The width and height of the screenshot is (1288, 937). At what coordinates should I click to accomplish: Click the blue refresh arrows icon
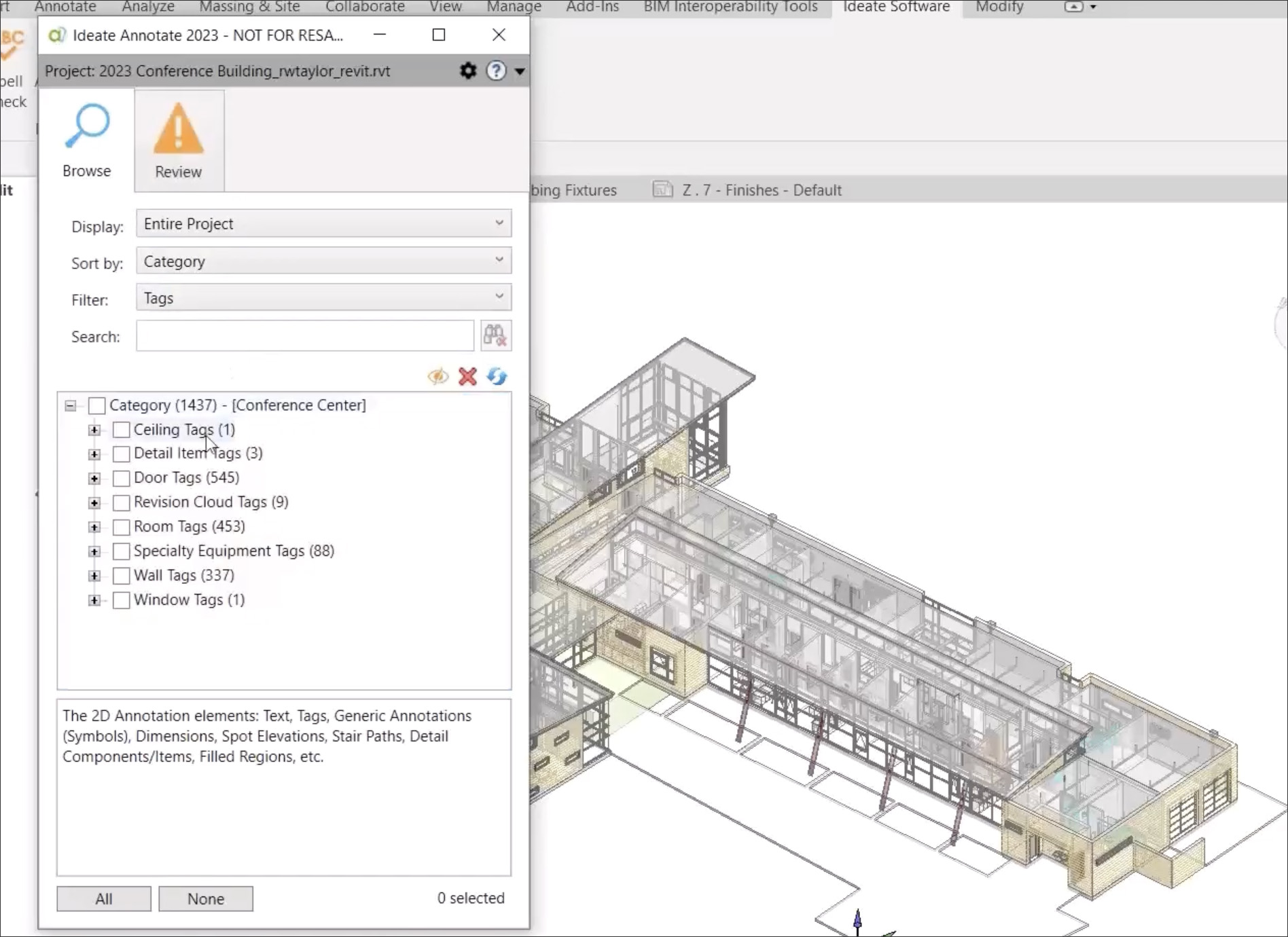pyautogui.click(x=497, y=376)
